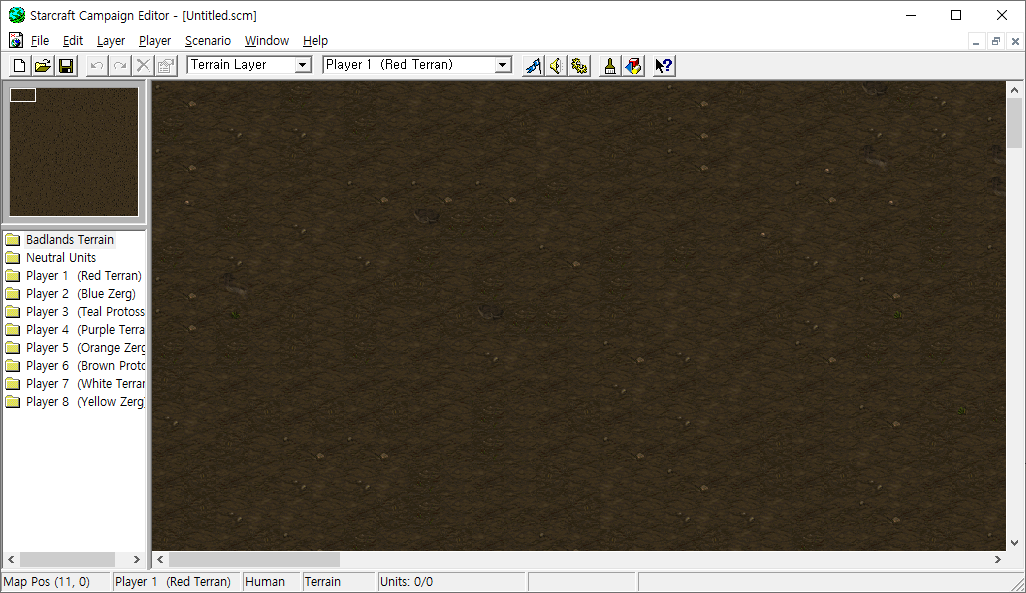Click the tree panel's horizontal scrollbar thumb
The width and height of the screenshot is (1026, 593).
pos(67,560)
